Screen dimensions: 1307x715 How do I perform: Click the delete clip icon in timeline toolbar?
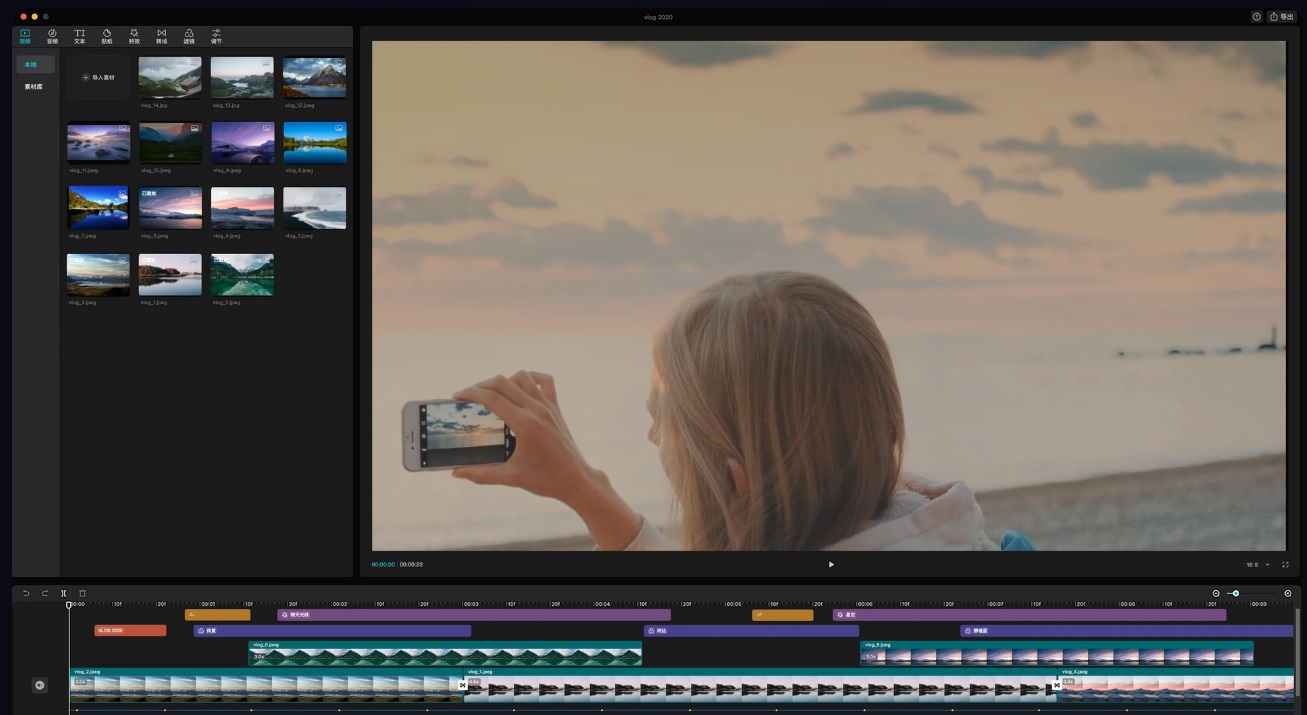pyautogui.click(x=81, y=592)
